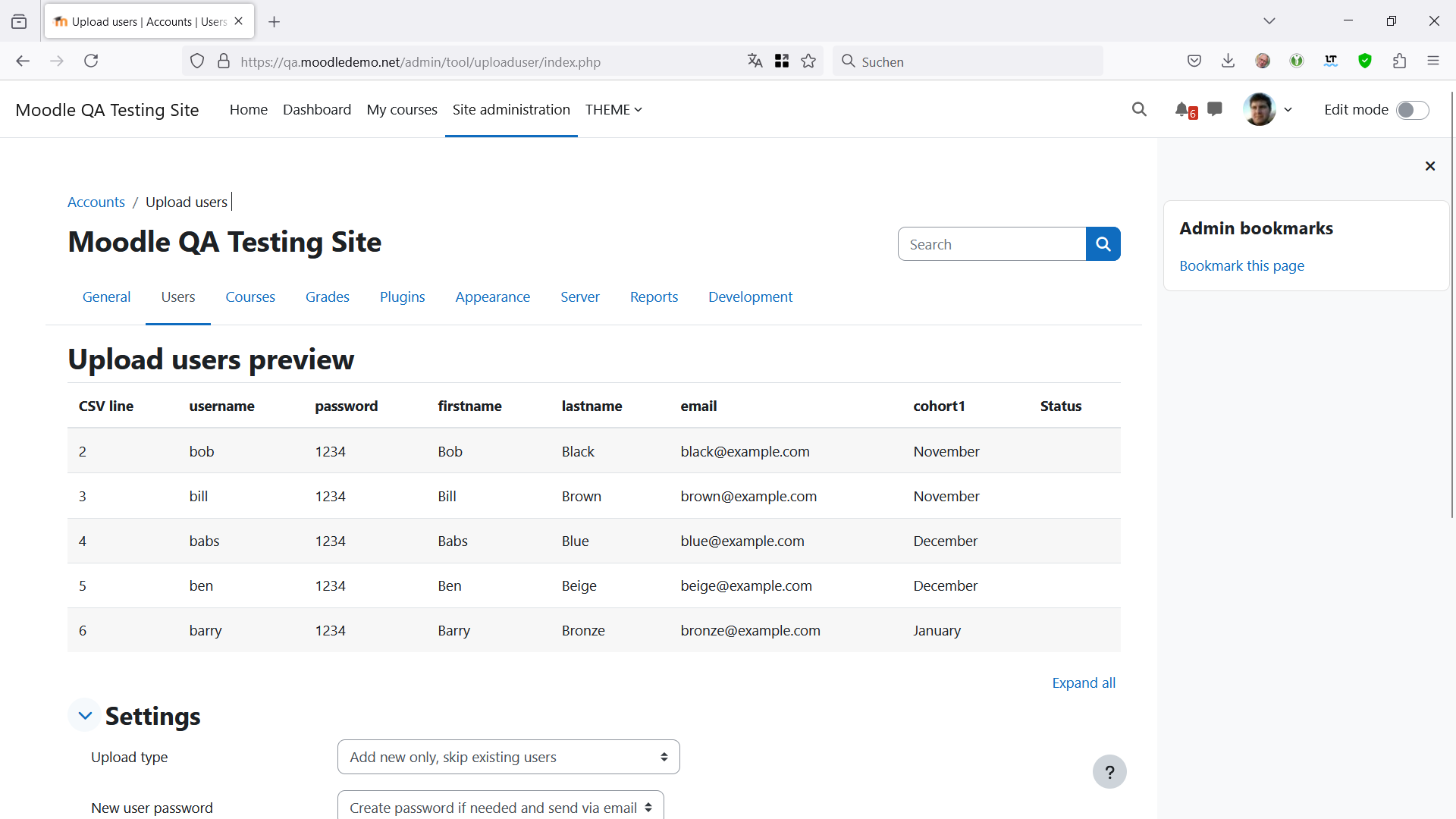Click the lastname cell Beige

[579, 585]
